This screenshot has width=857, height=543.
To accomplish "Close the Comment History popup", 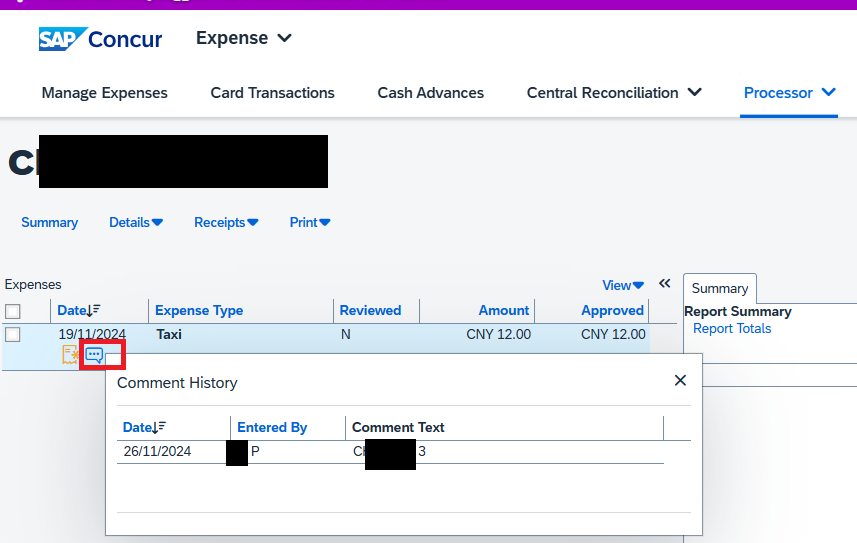I will pyautogui.click(x=680, y=381).
